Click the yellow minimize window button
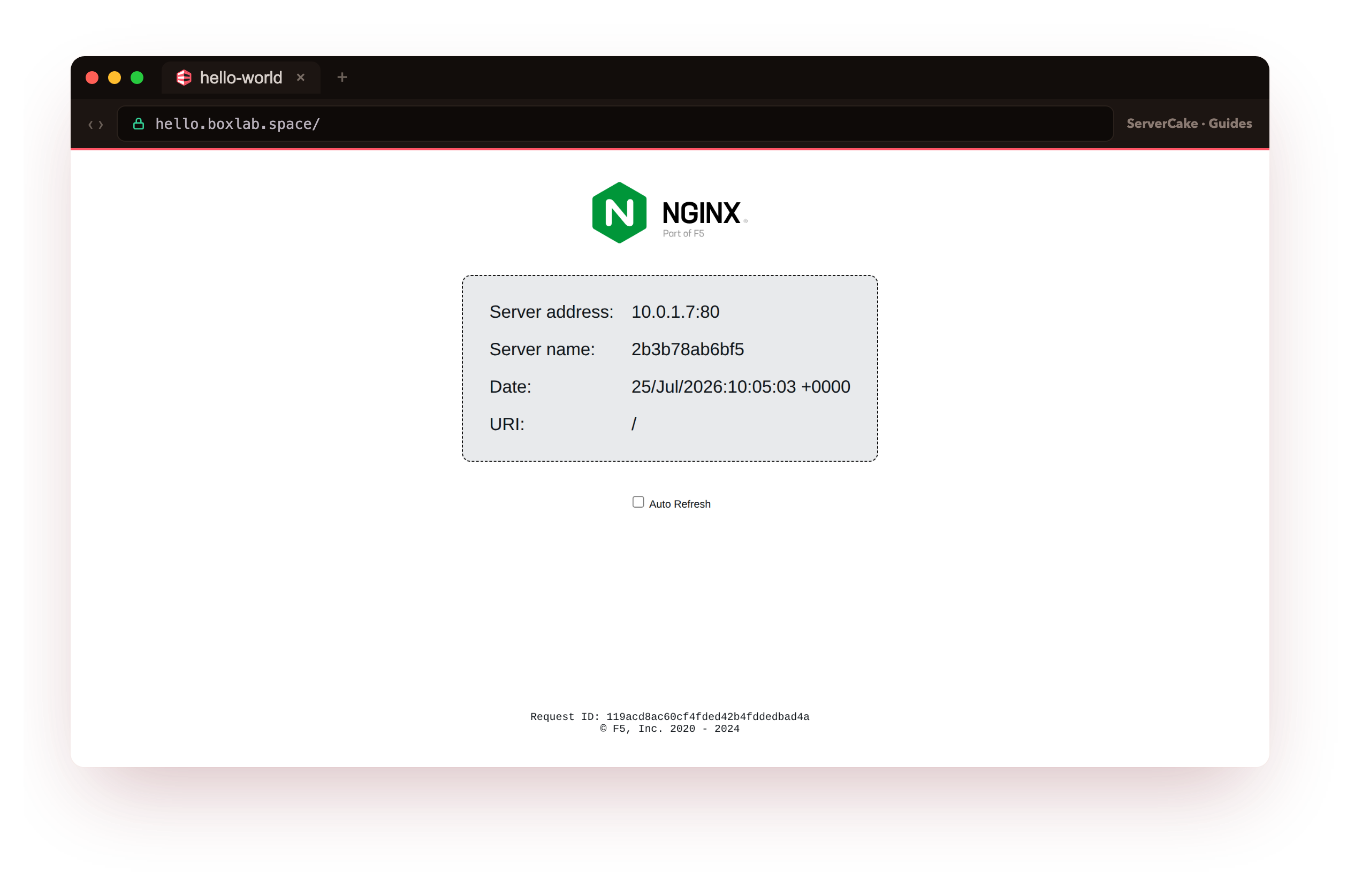The image size is (1362, 896). 115,78
